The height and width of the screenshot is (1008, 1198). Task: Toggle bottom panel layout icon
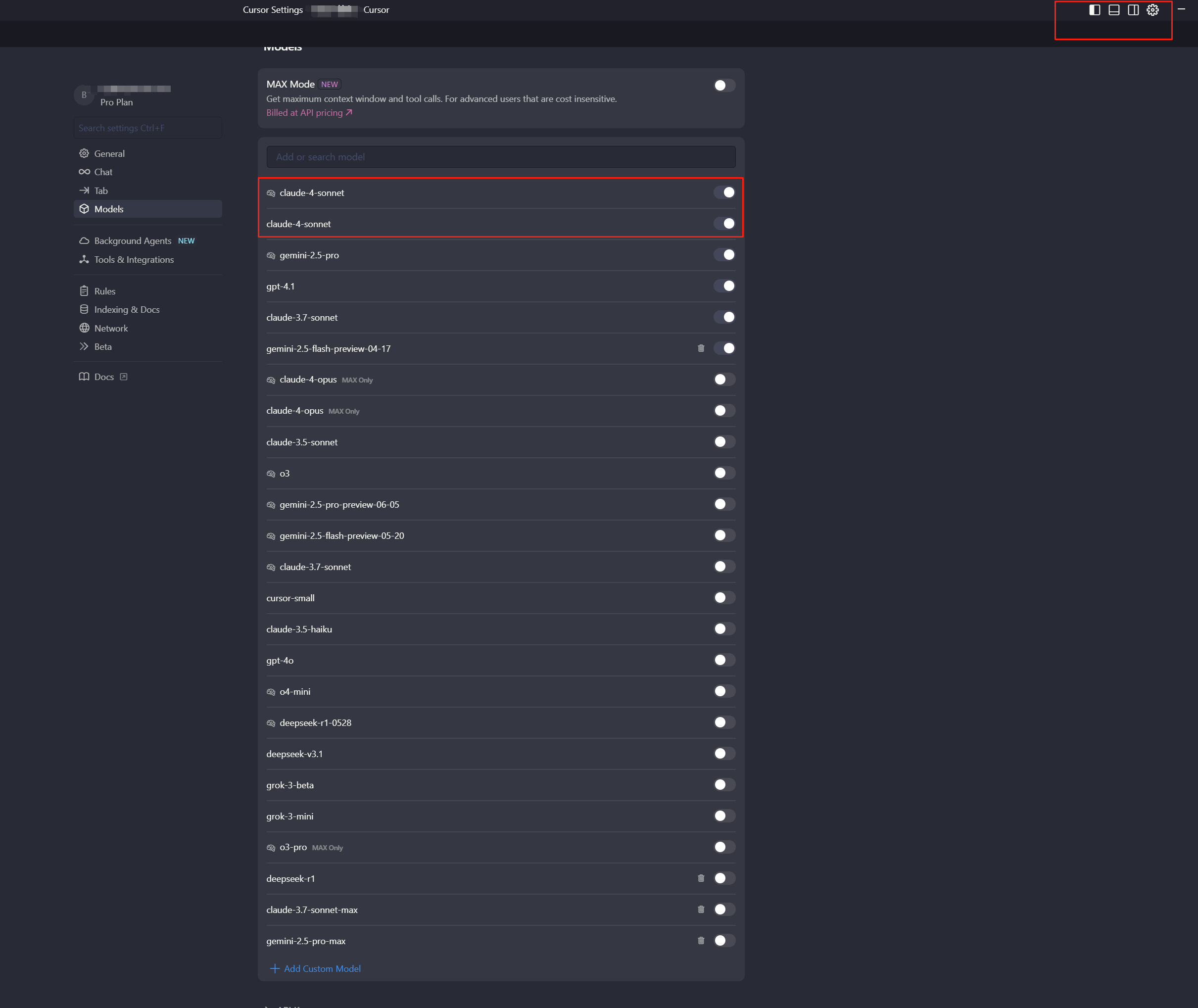(x=1113, y=10)
